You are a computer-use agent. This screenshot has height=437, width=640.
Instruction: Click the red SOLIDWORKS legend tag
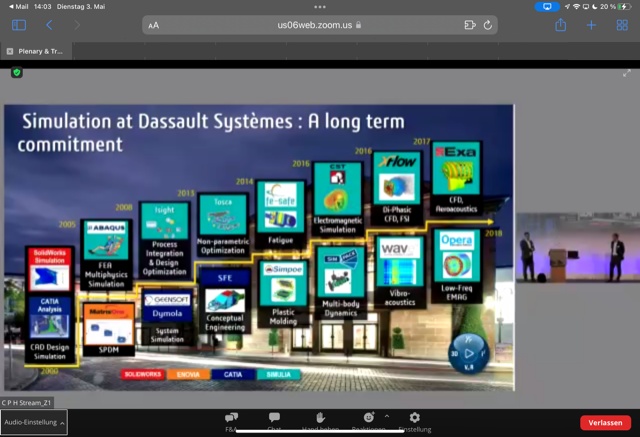142,374
